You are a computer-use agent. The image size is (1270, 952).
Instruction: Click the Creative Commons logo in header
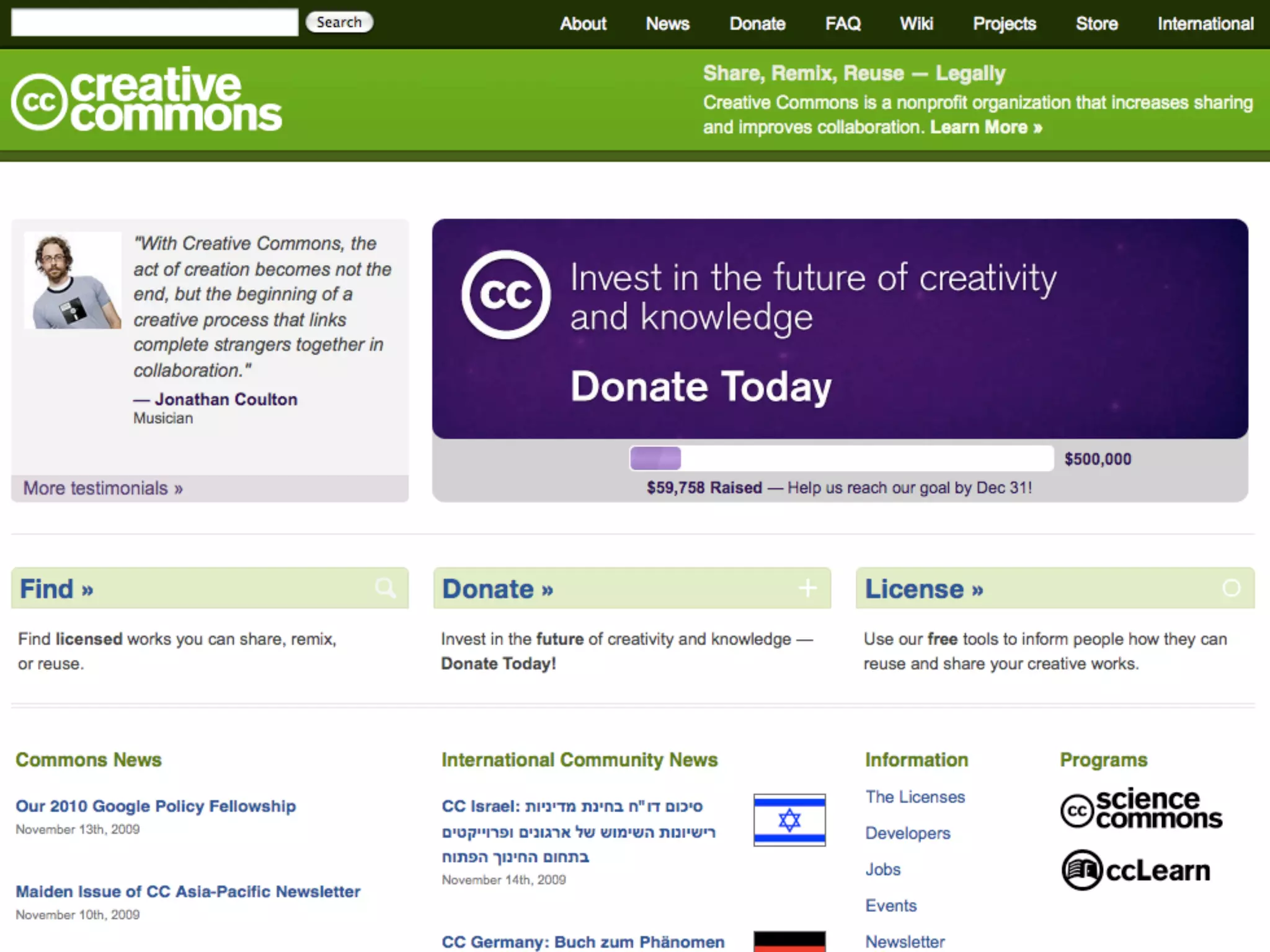pyautogui.click(x=146, y=100)
